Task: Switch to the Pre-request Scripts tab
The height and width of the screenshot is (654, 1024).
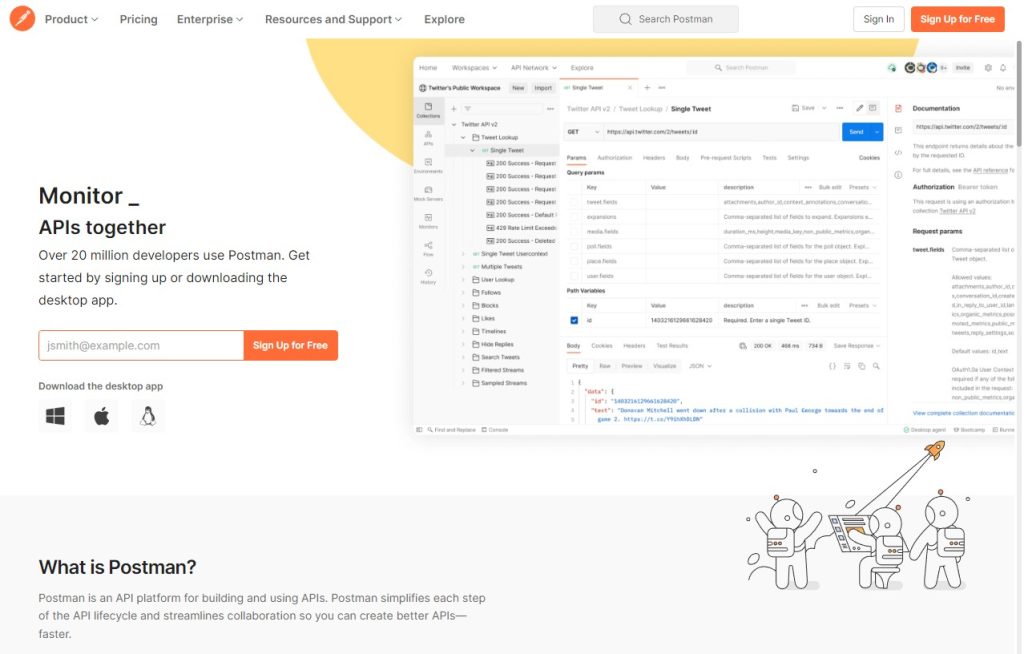Action: (x=726, y=158)
